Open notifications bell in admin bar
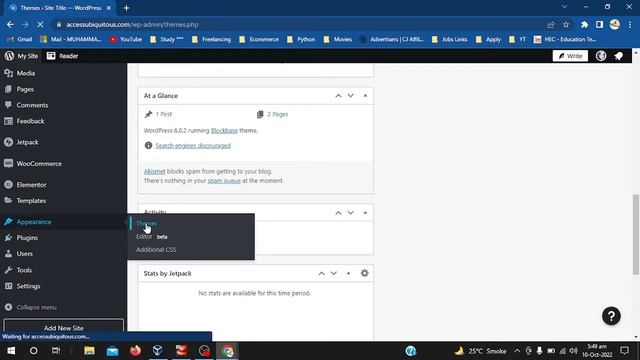The height and width of the screenshot is (360, 640). click(x=619, y=56)
